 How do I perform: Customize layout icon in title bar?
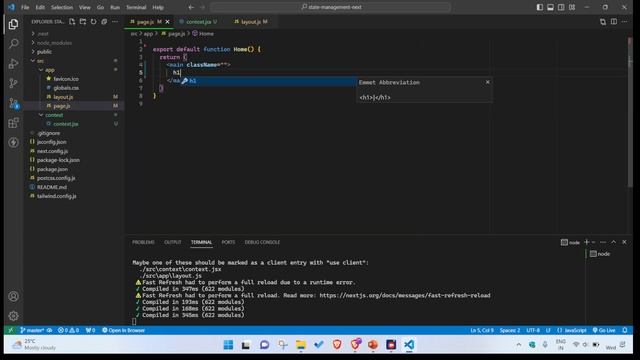[572, 7]
